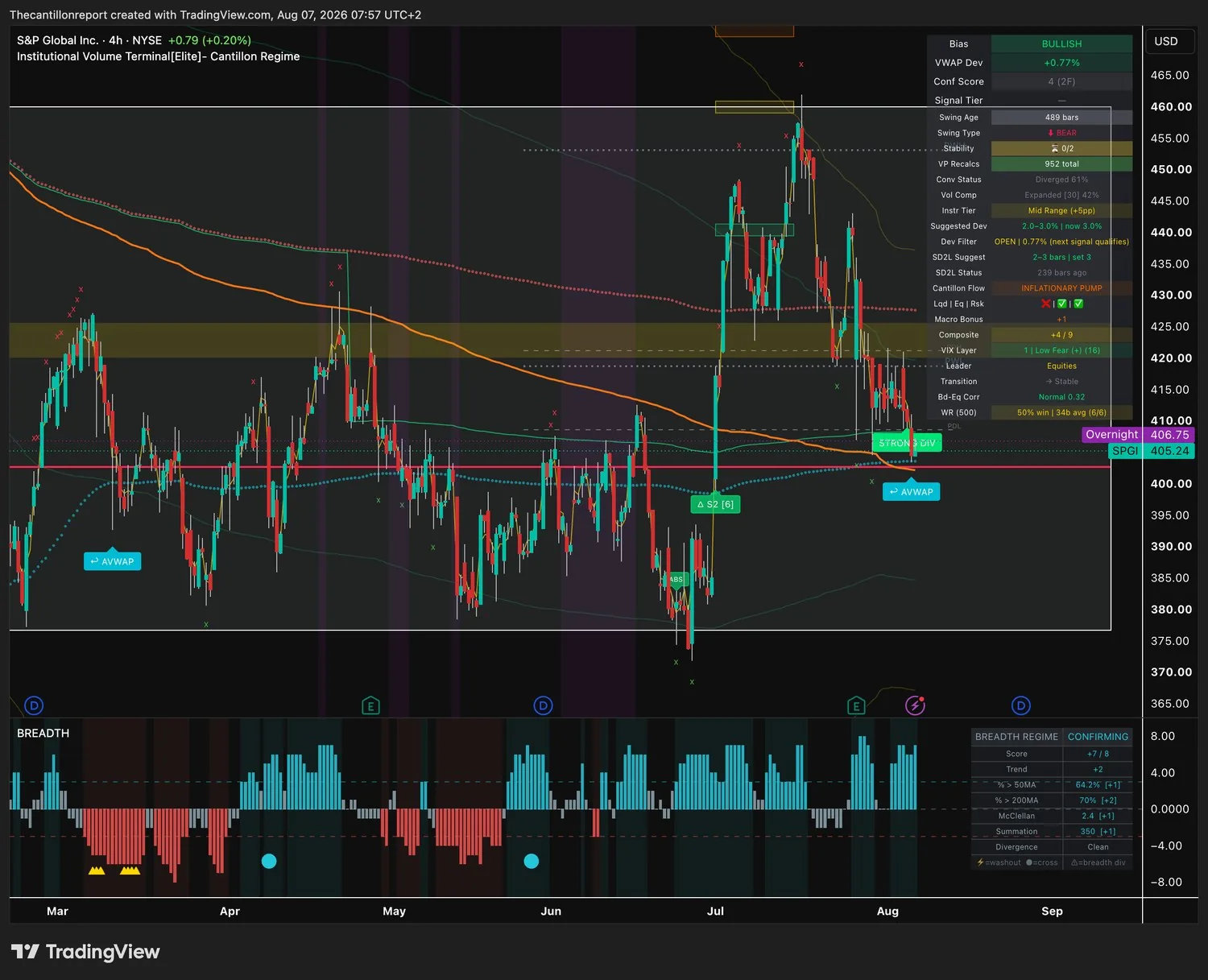Click the VWAP Dev +0.77% value
Image resolution: width=1208 pixels, height=980 pixels.
coord(1061,63)
